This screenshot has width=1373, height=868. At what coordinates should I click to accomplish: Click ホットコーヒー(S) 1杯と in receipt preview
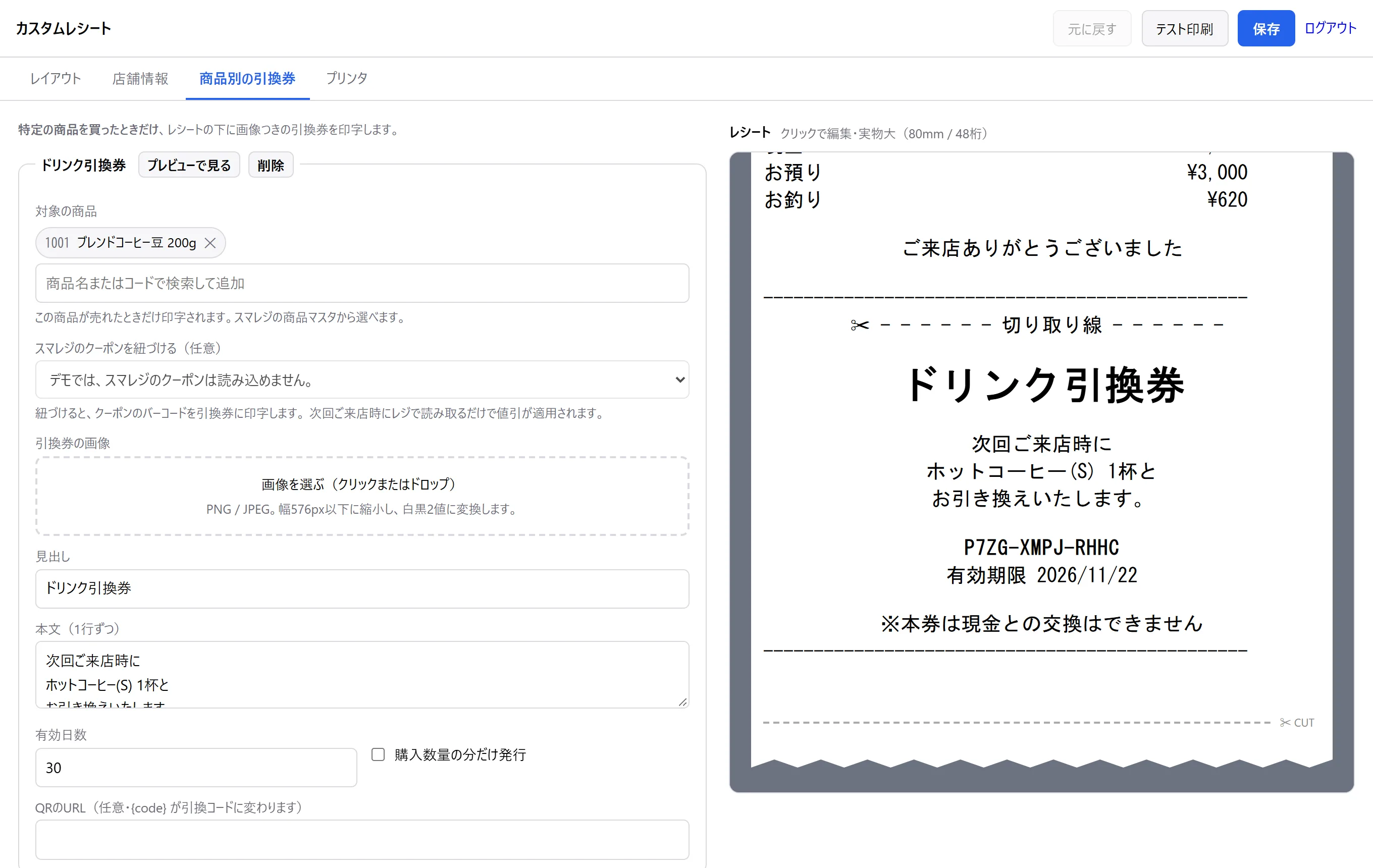1042,471
